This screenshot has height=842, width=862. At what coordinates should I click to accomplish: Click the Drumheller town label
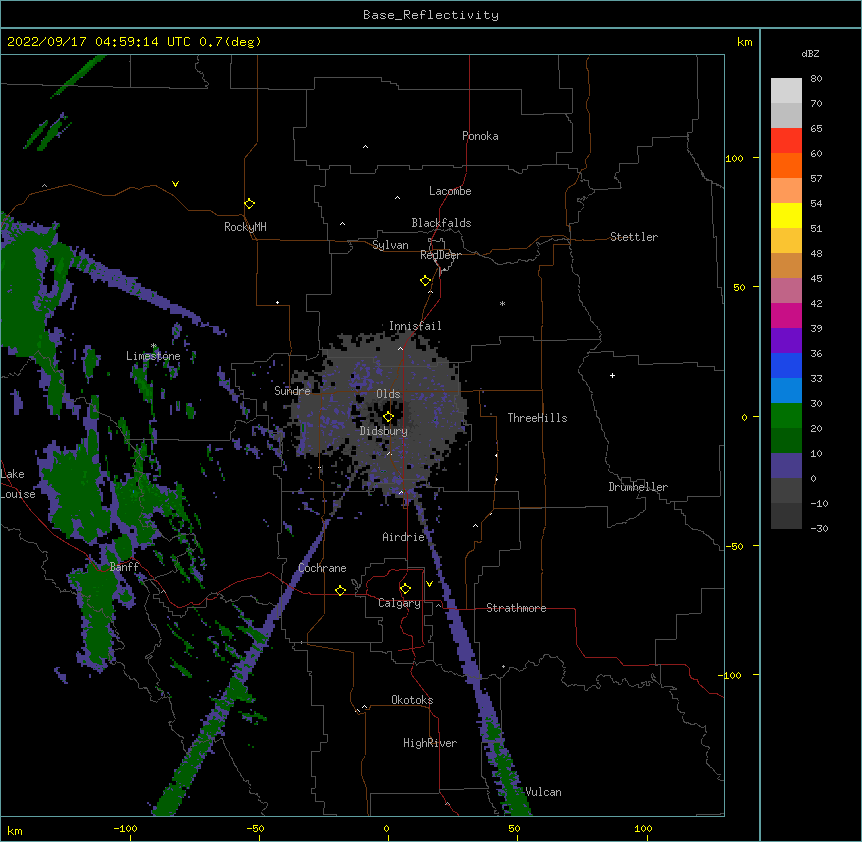(x=638, y=487)
